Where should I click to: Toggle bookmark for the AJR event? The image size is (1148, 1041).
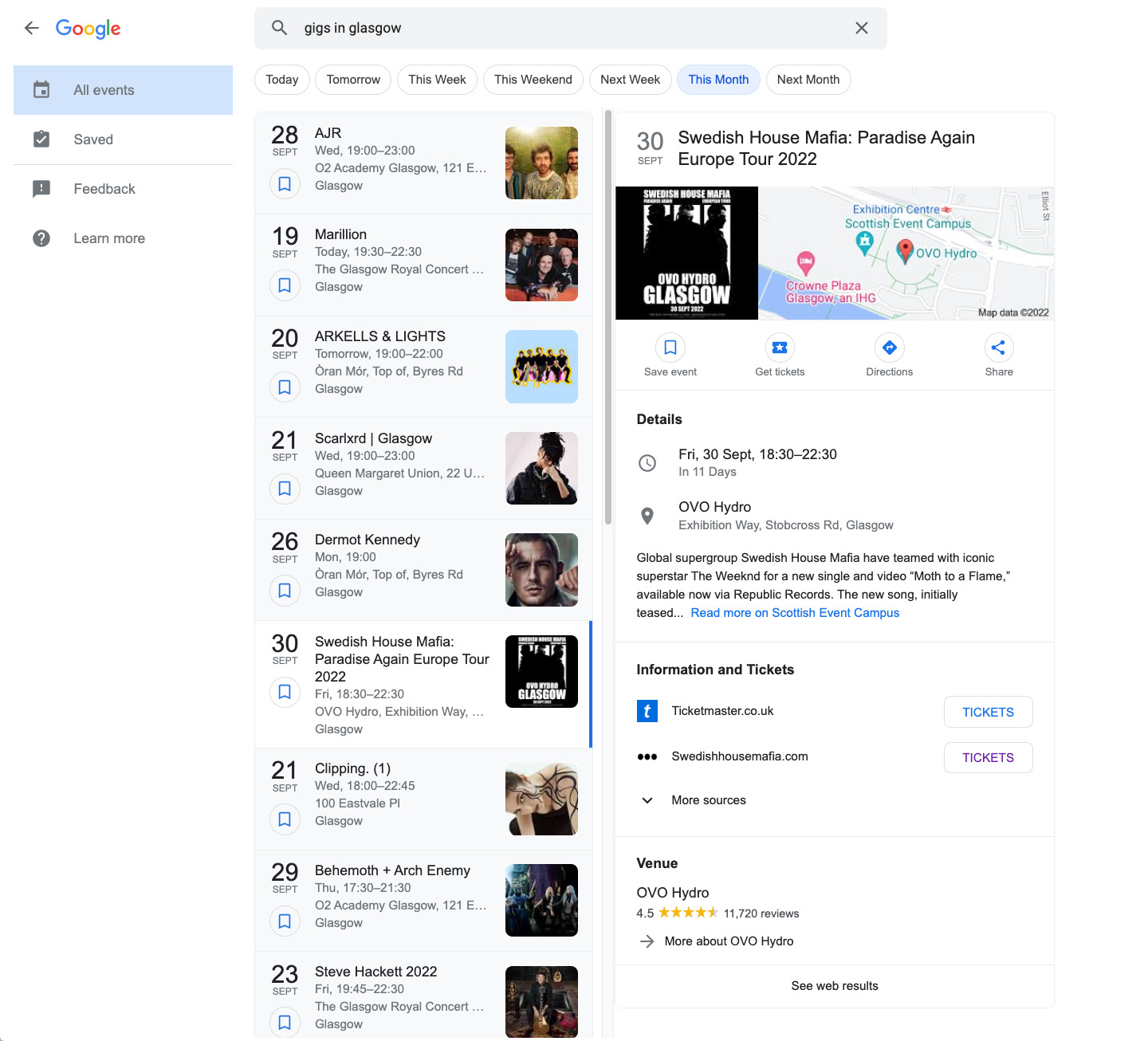point(285,184)
